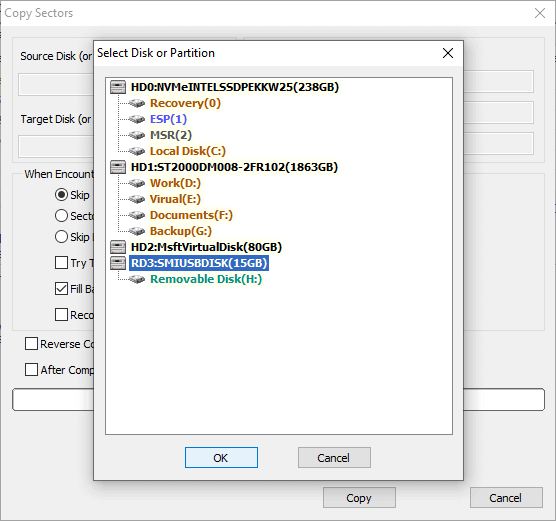The height and width of the screenshot is (521, 556).
Task: Select the Work(D:) partition
Action: [175, 183]
